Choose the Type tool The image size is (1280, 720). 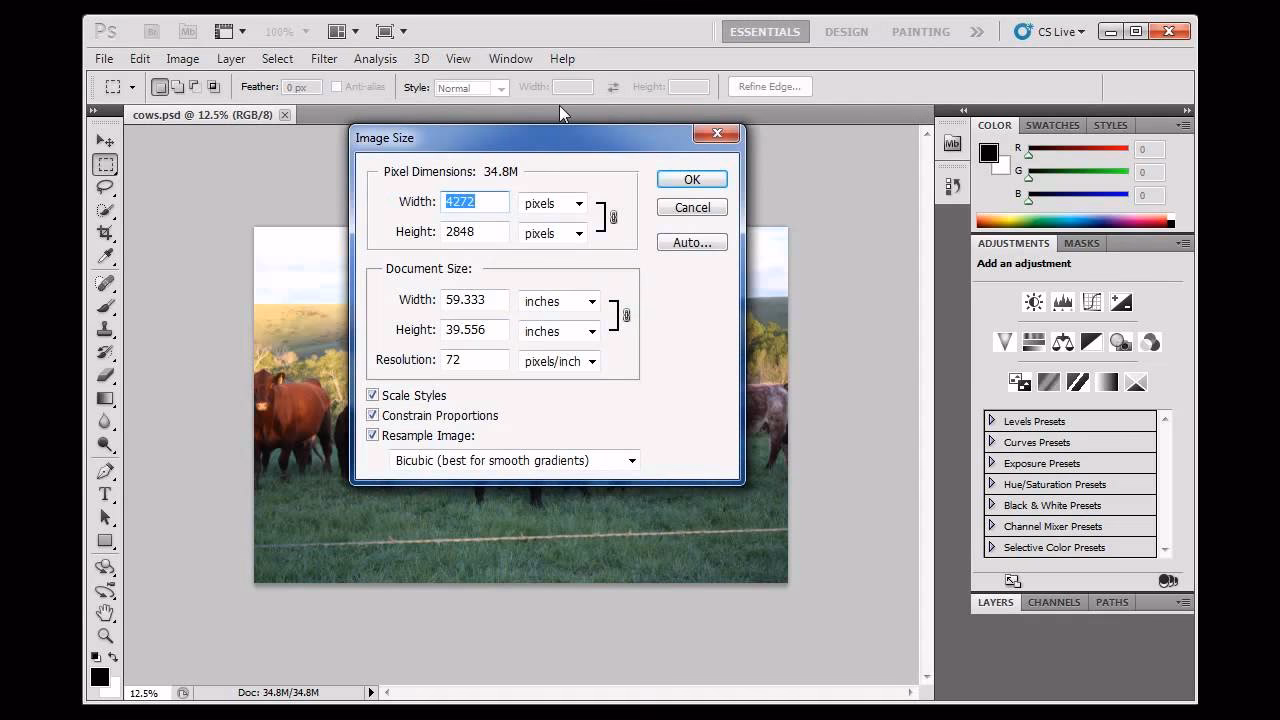(105, 494)
